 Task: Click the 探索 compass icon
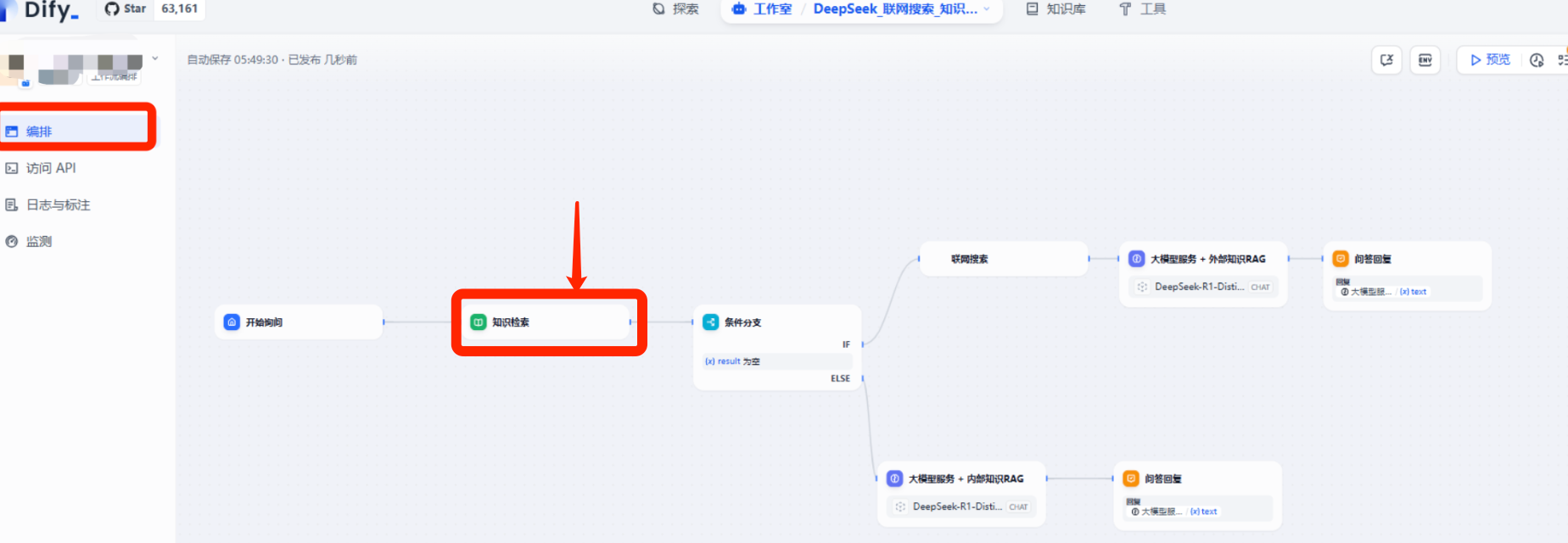click(x=658, y=8)
